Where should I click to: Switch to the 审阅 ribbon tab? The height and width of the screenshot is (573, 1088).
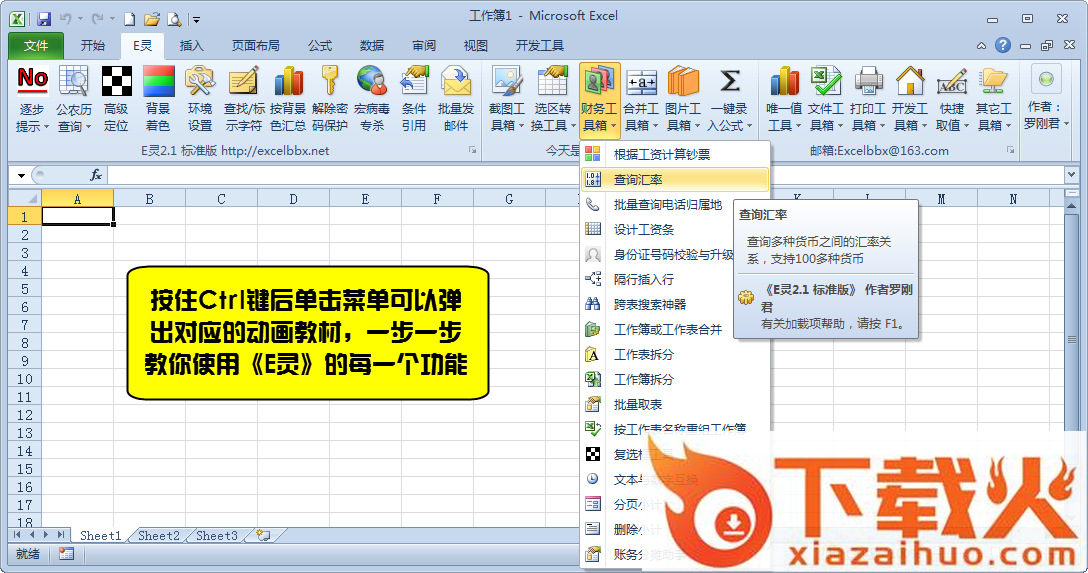(424, 46)
